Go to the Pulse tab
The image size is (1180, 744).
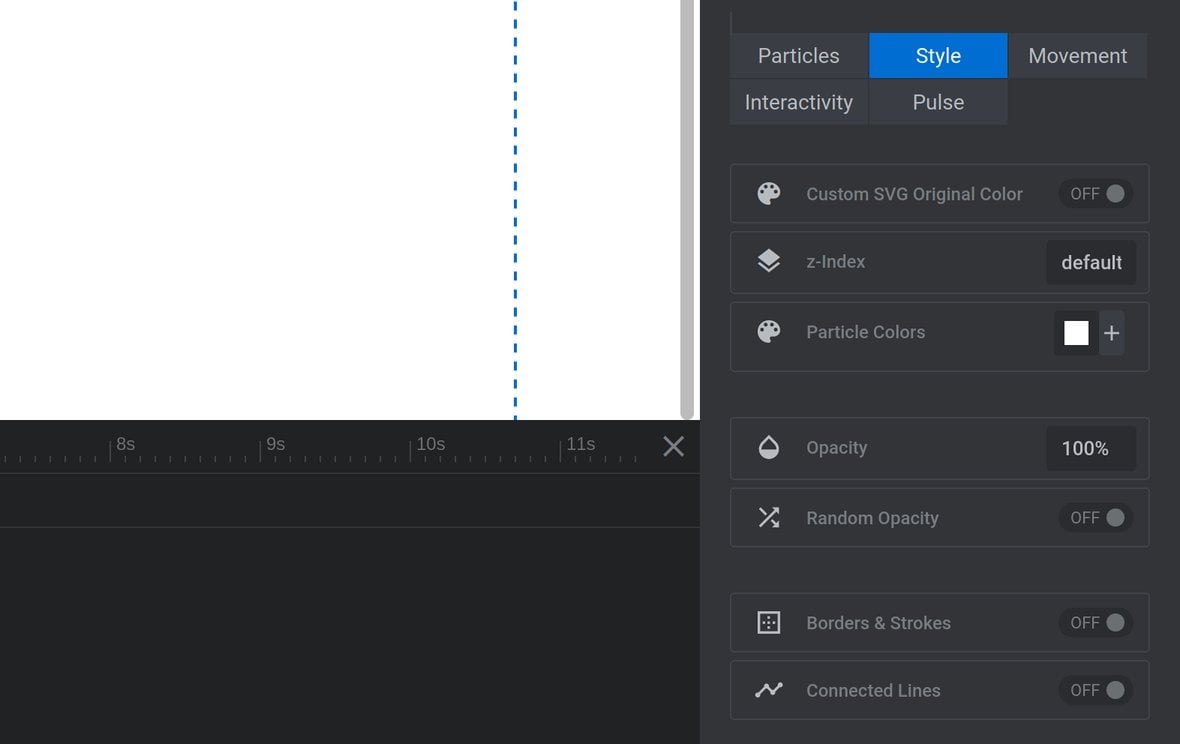point(938,102)
